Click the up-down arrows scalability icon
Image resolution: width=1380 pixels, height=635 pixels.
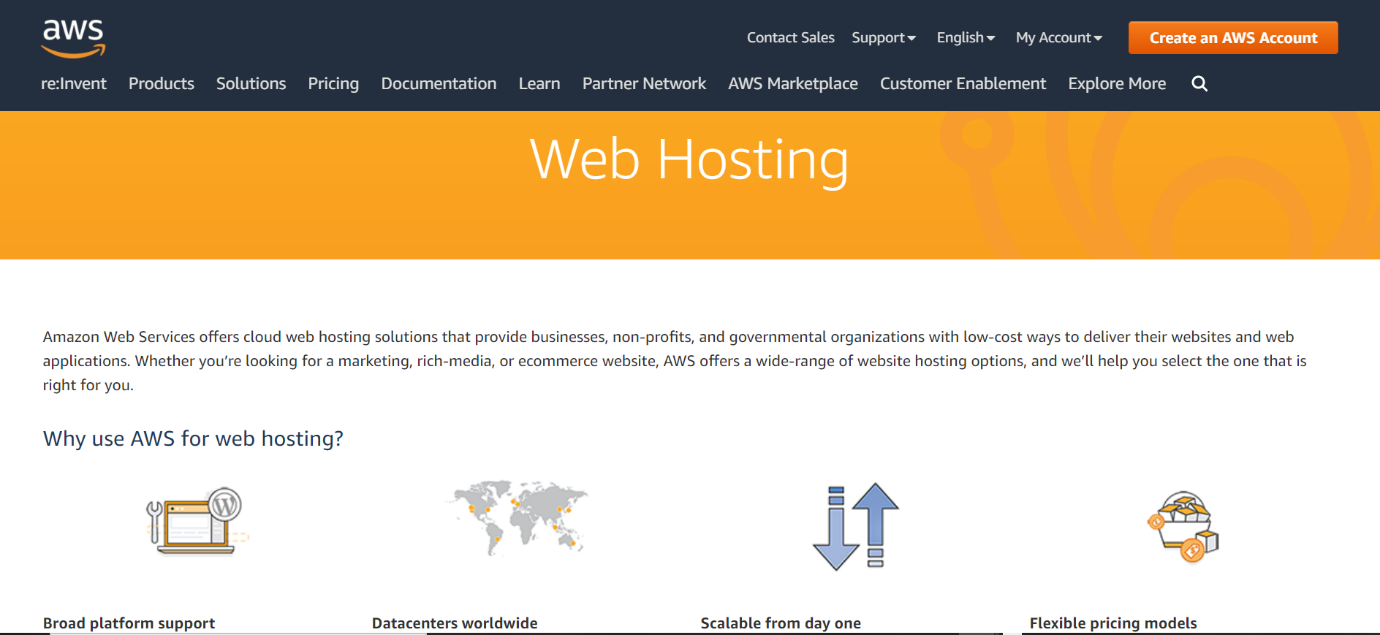pos(855,526)
